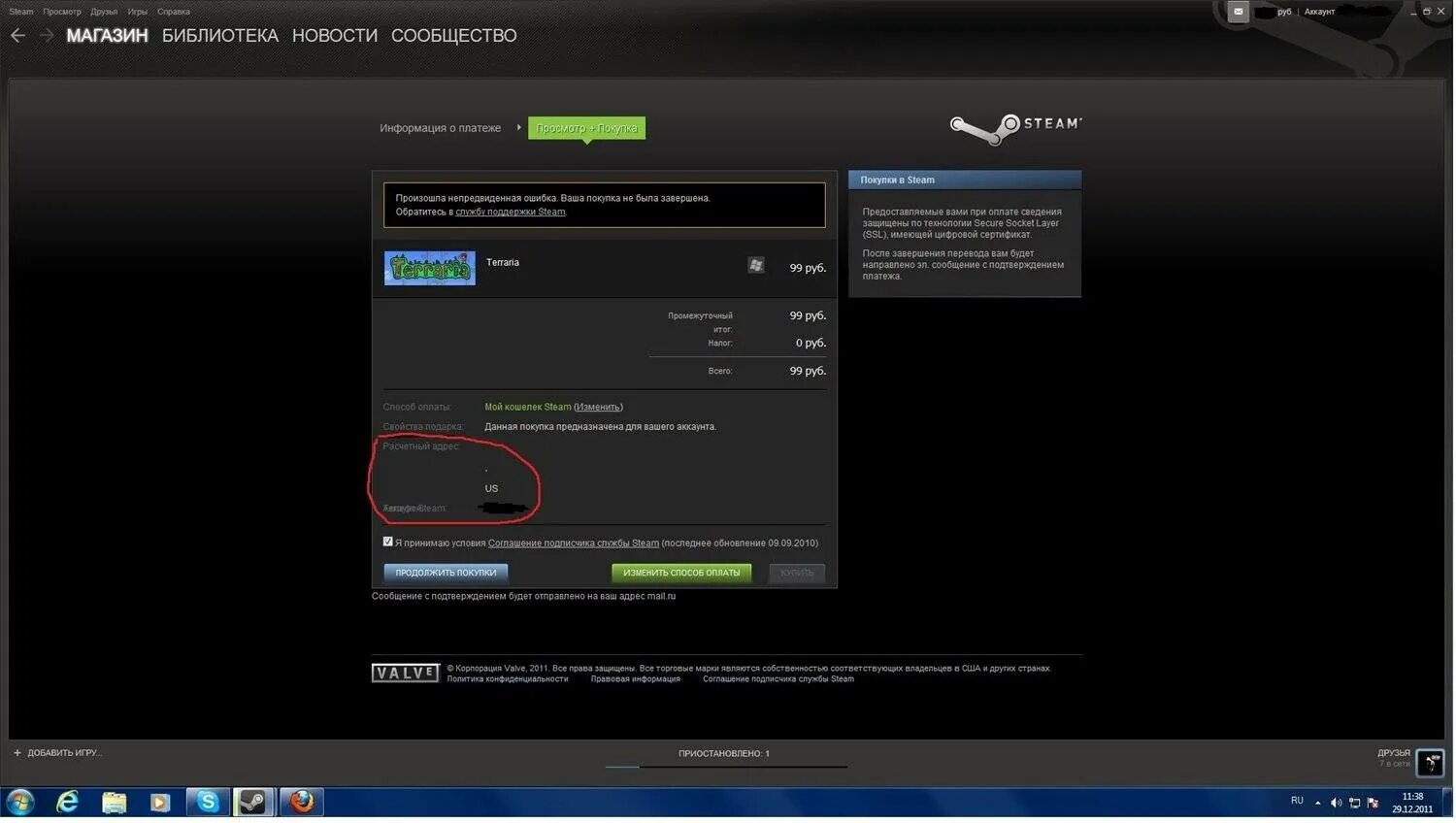Click ИЗМЕНИТЬ СПОСОБ ОПЛАТЫ button

681,574
